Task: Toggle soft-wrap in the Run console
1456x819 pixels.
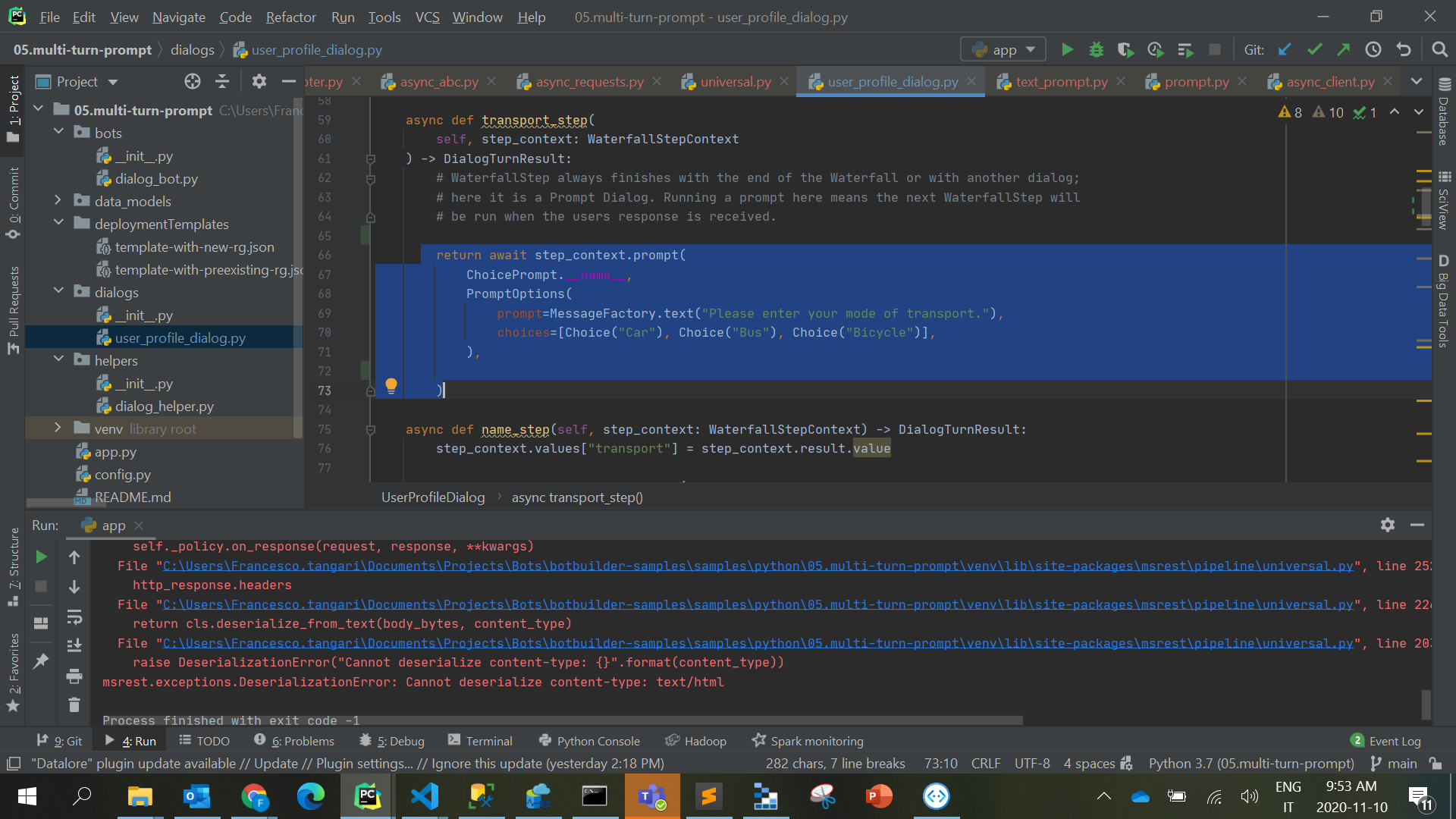Action: [74, 616]
